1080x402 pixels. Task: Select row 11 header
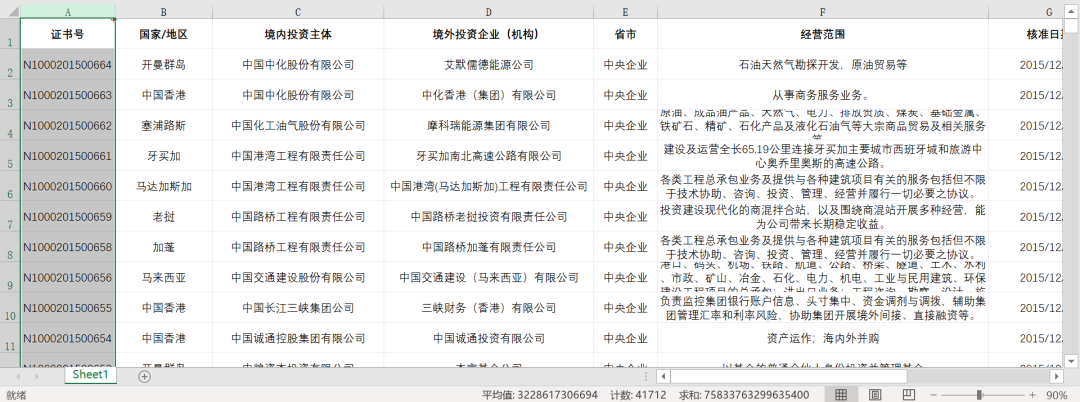point(10,338)
